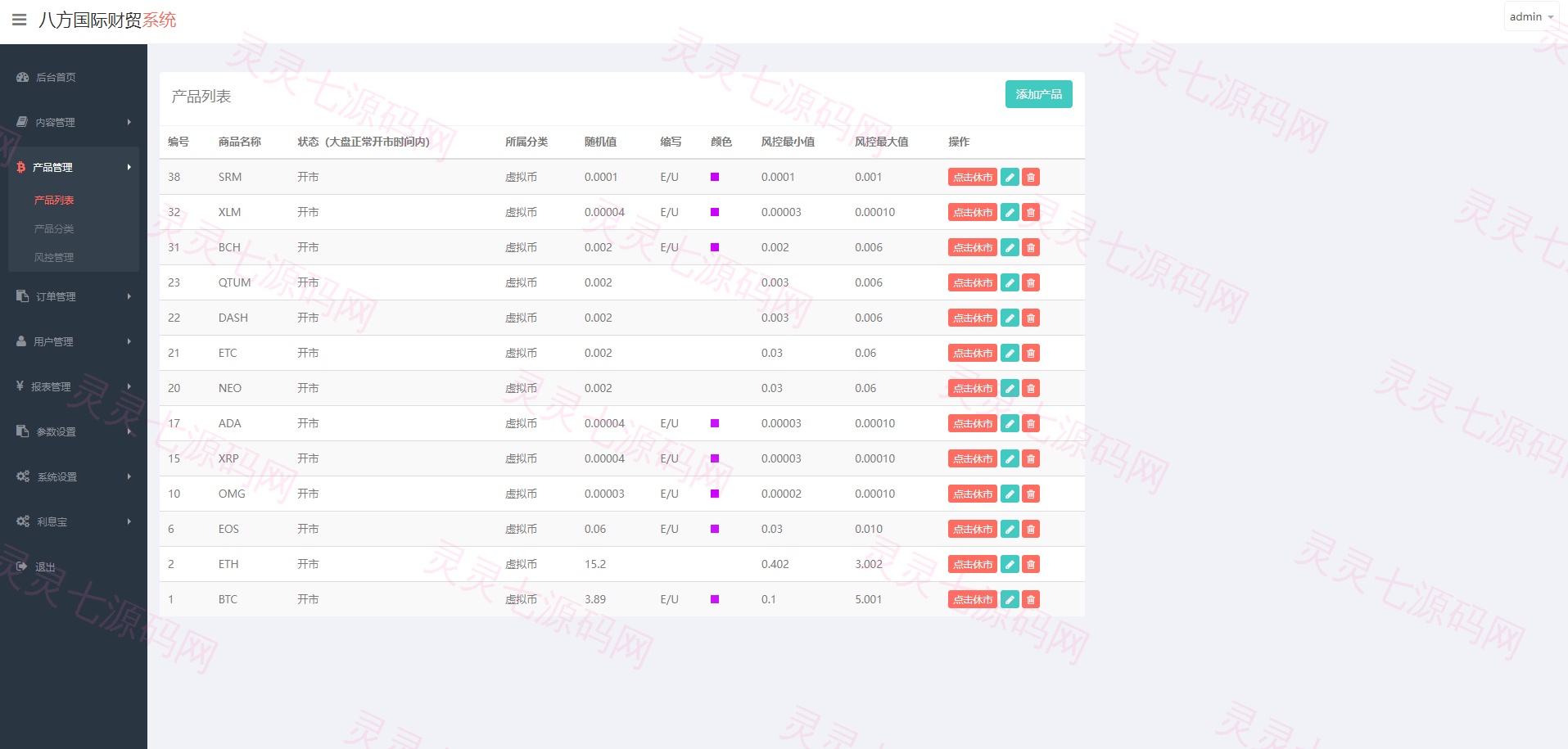Image resolution: width=1568 pixels, height=749 pixels.
Task: Click the purple color swatch in BTC row
Action: (x=715, y=599)
